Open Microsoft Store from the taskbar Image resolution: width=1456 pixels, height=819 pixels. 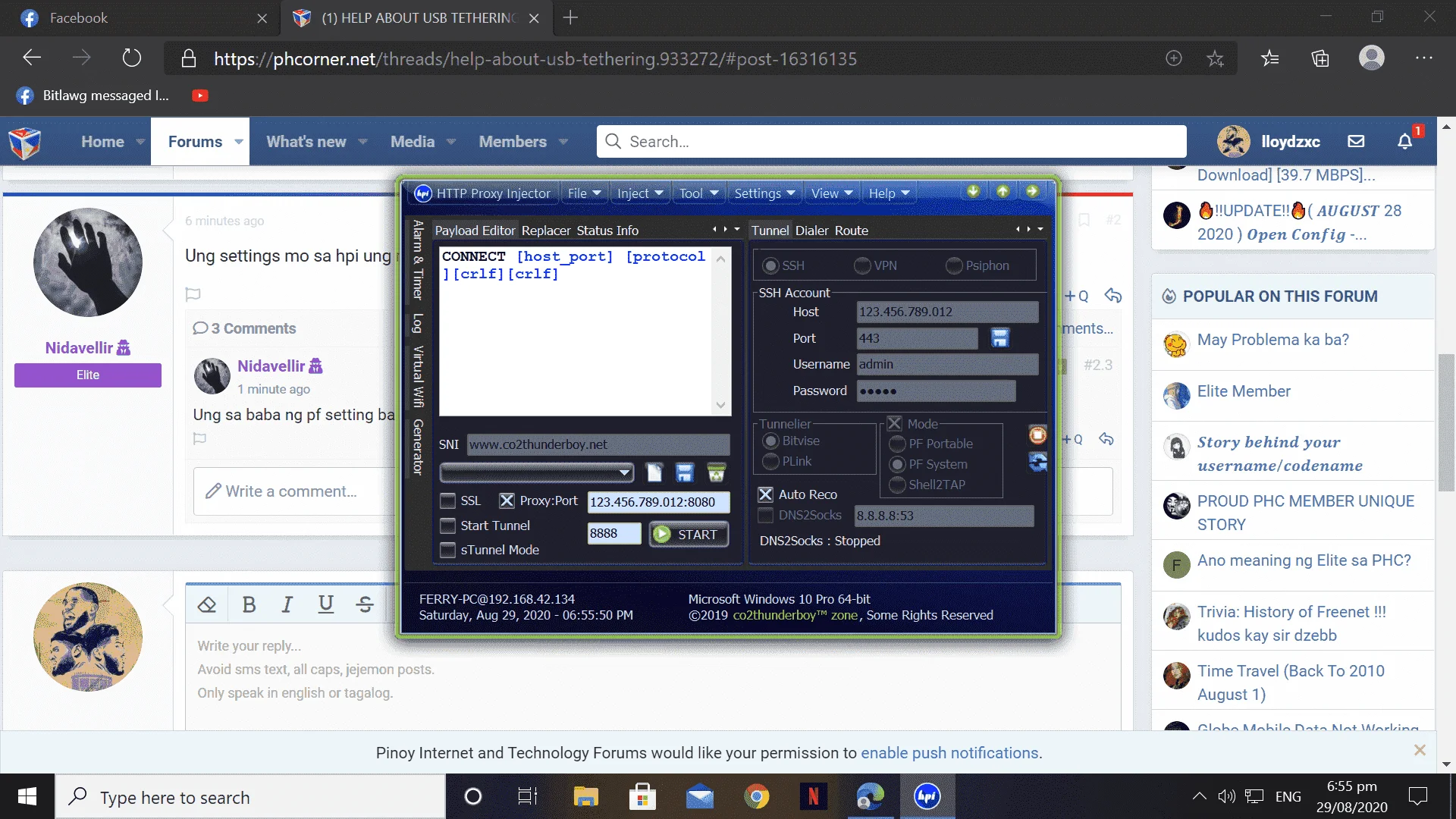[642, 796]
